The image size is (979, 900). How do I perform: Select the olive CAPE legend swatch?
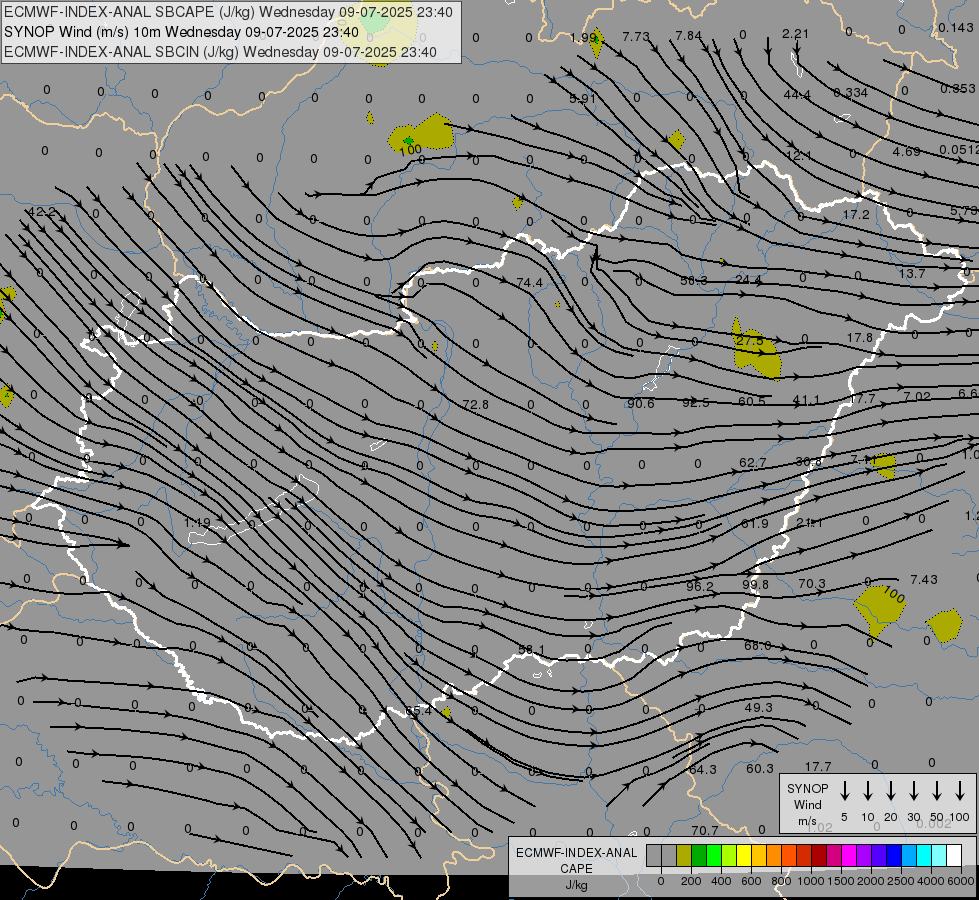pos(684,856)
